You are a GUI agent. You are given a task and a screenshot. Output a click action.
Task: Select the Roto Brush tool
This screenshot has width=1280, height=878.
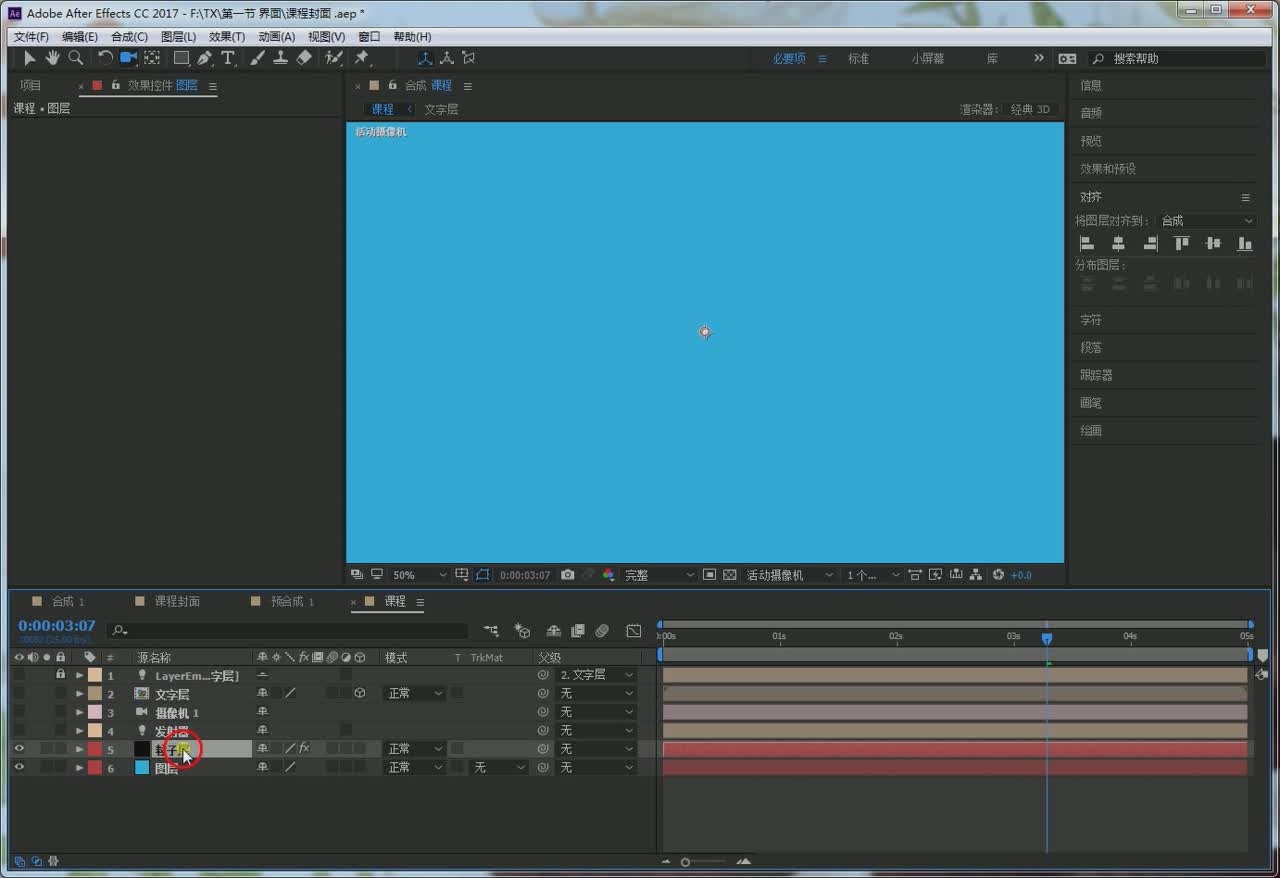tap(334, 59)
